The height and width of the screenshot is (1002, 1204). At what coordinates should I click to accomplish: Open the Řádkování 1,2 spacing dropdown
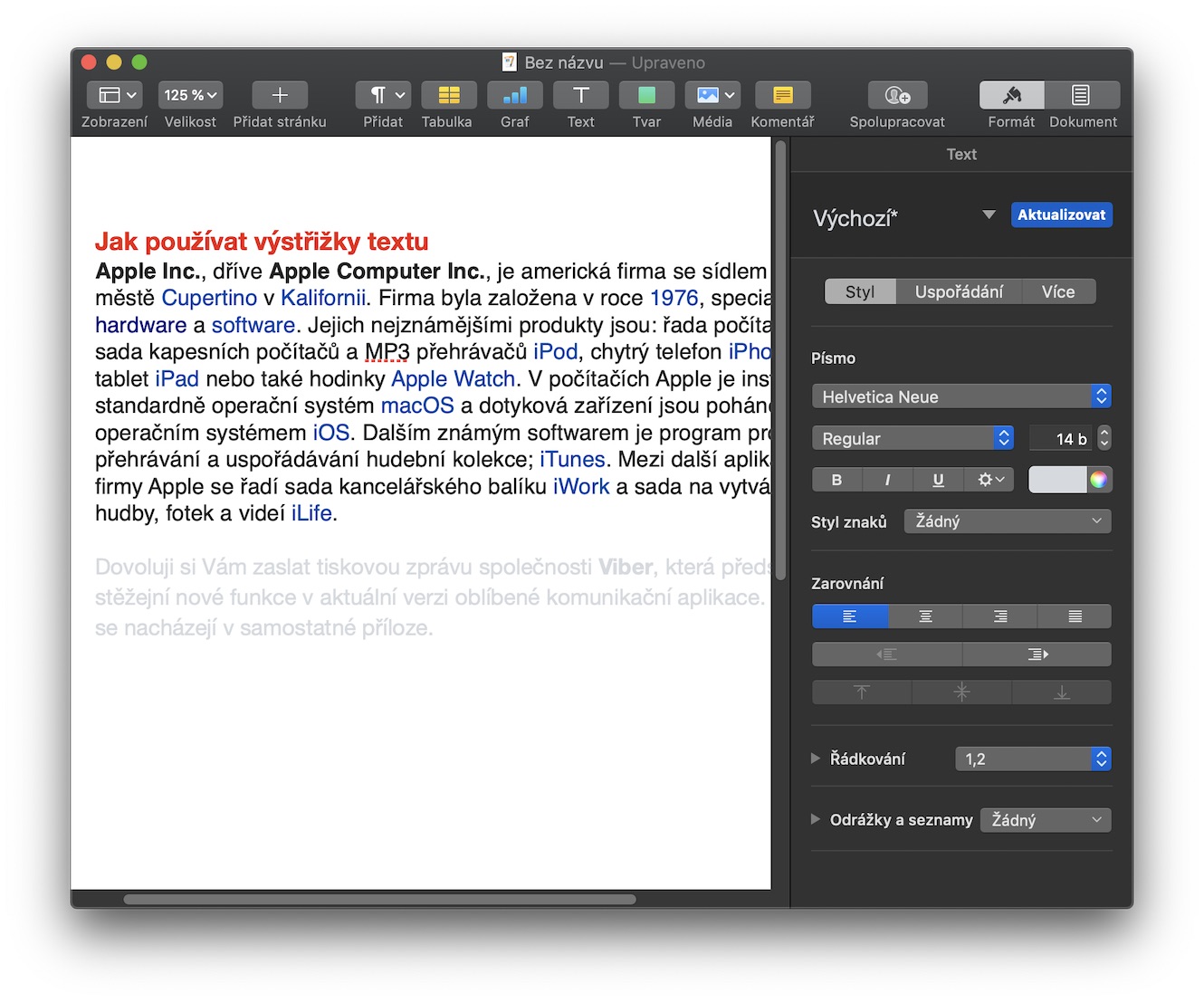click(1033, 759)
